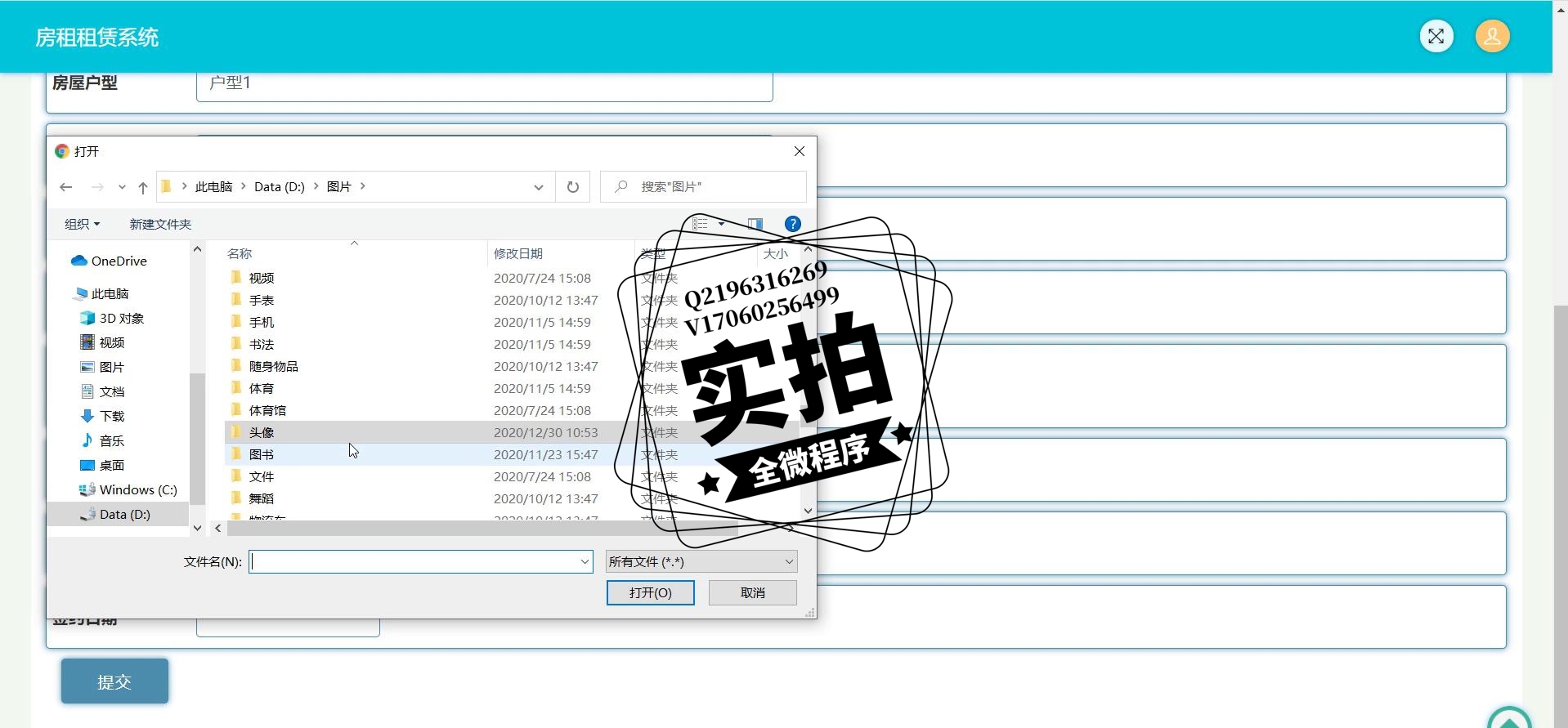Click the web page vertical scrollbar
This screenshot has width=1568, height=728.
1560,515
